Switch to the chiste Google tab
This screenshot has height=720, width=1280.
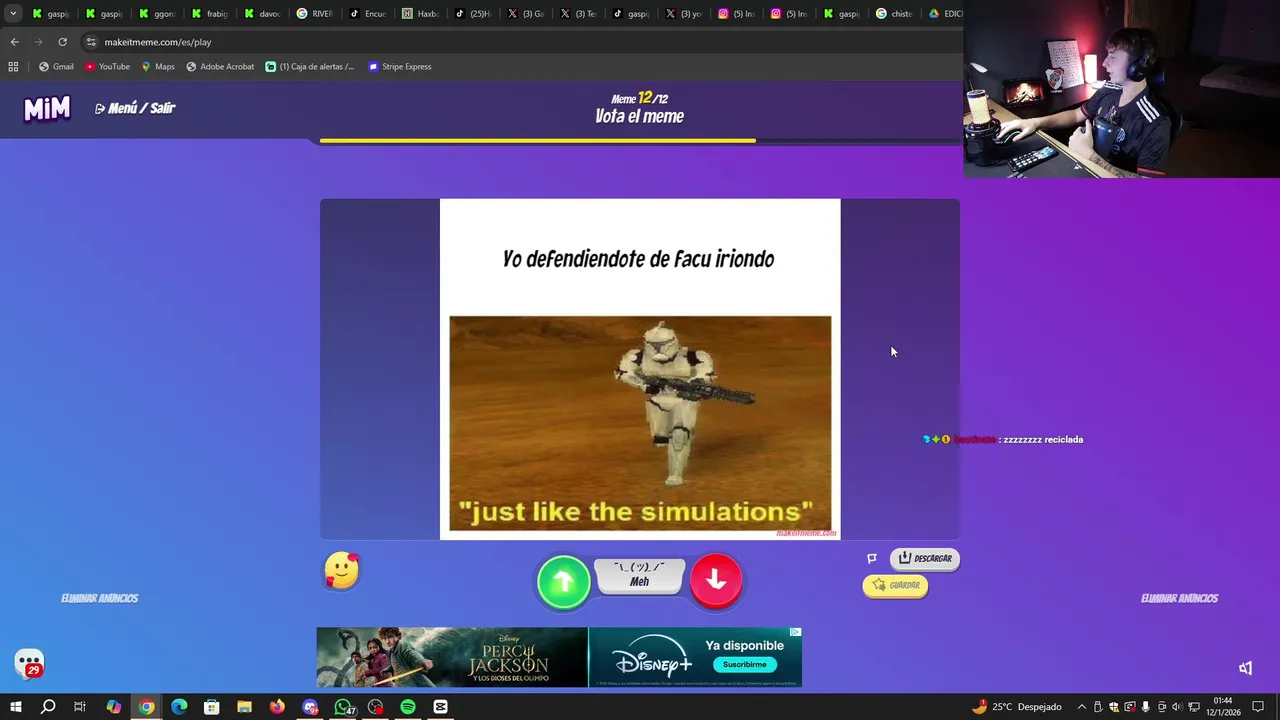[894, 14]
